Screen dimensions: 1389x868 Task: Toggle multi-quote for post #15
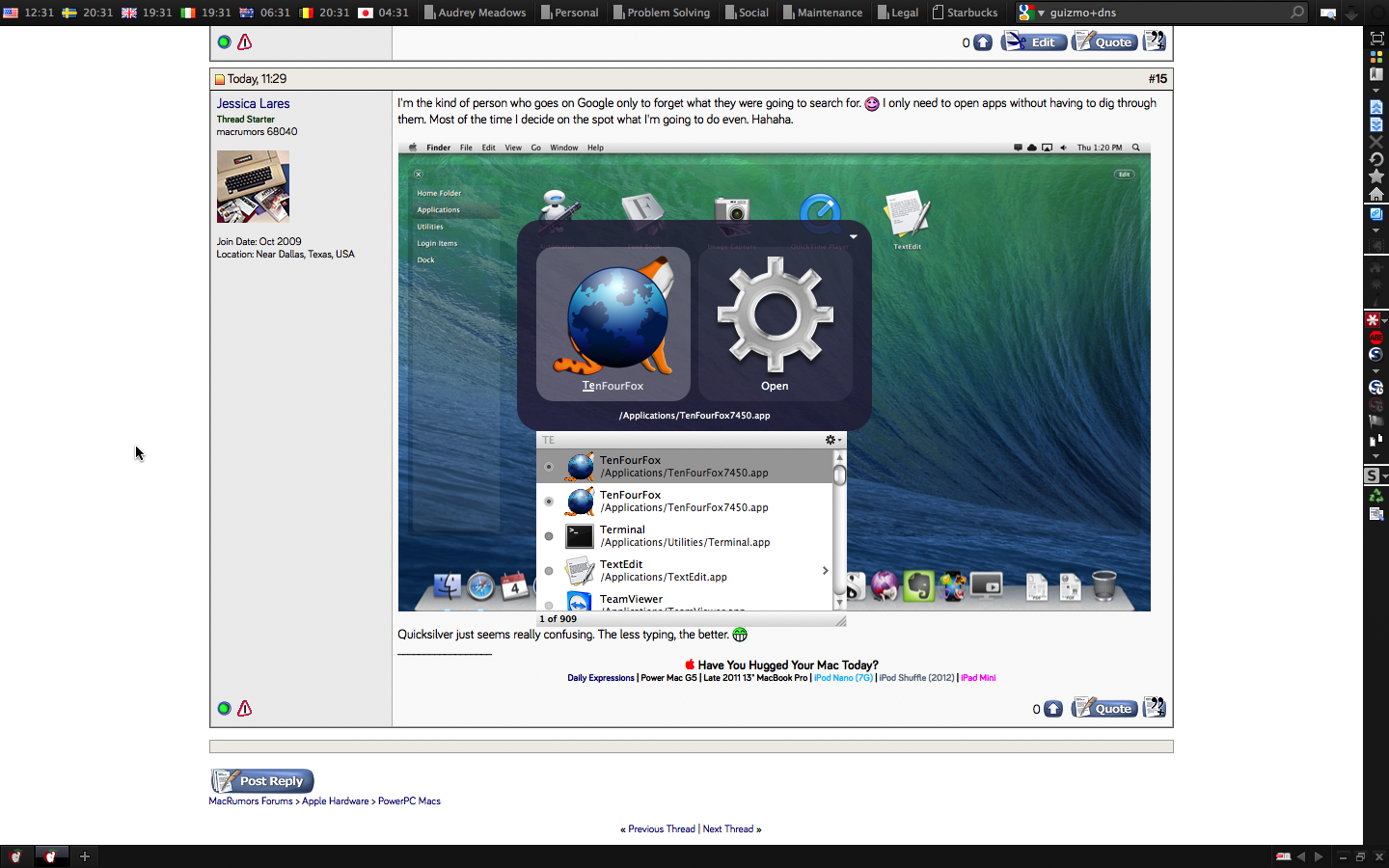[1155, 708]
